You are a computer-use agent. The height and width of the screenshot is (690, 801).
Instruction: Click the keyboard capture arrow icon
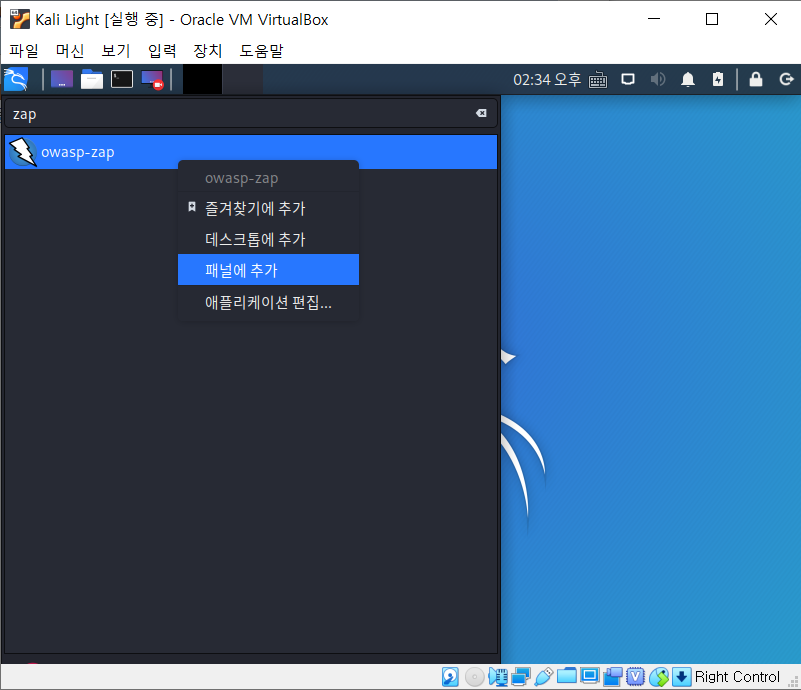pos(681,677)
